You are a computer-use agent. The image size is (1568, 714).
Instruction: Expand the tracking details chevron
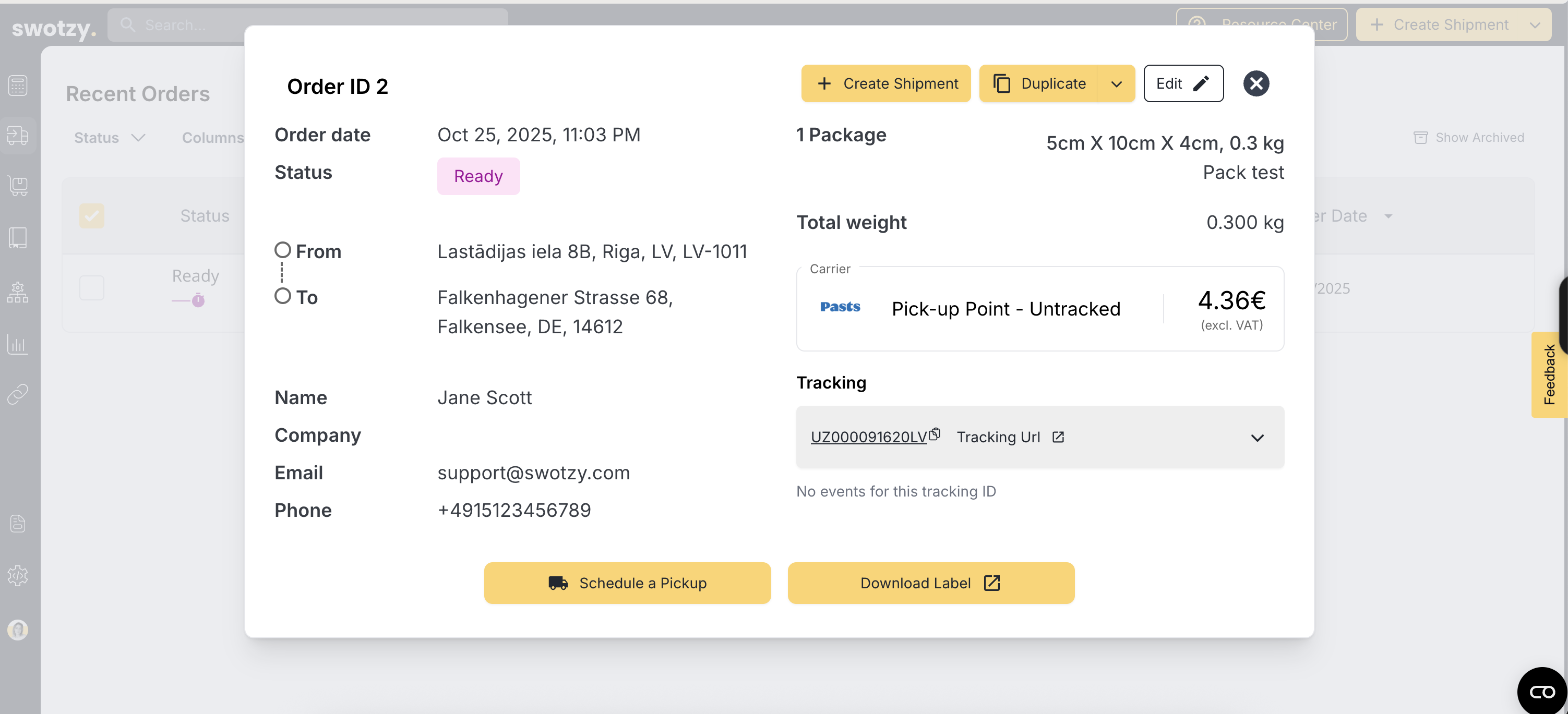[1258, 437]
